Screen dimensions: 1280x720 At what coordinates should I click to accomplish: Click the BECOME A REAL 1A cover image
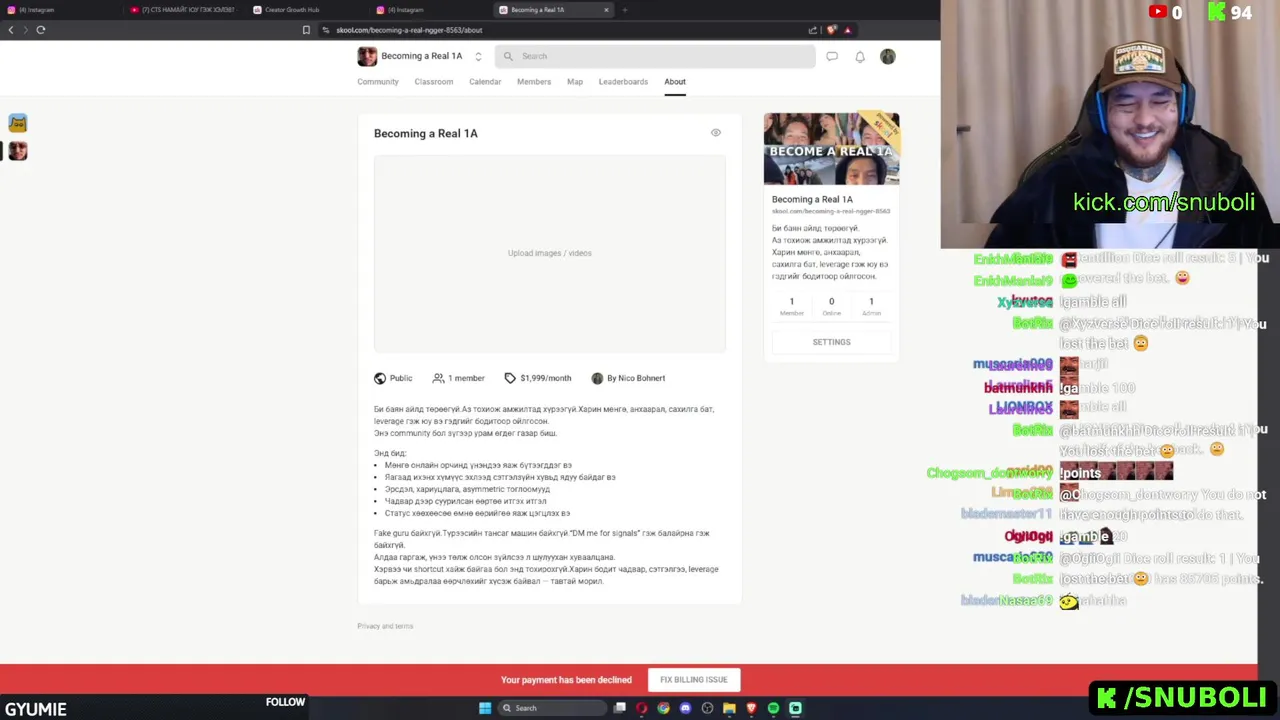pos(831,149)
